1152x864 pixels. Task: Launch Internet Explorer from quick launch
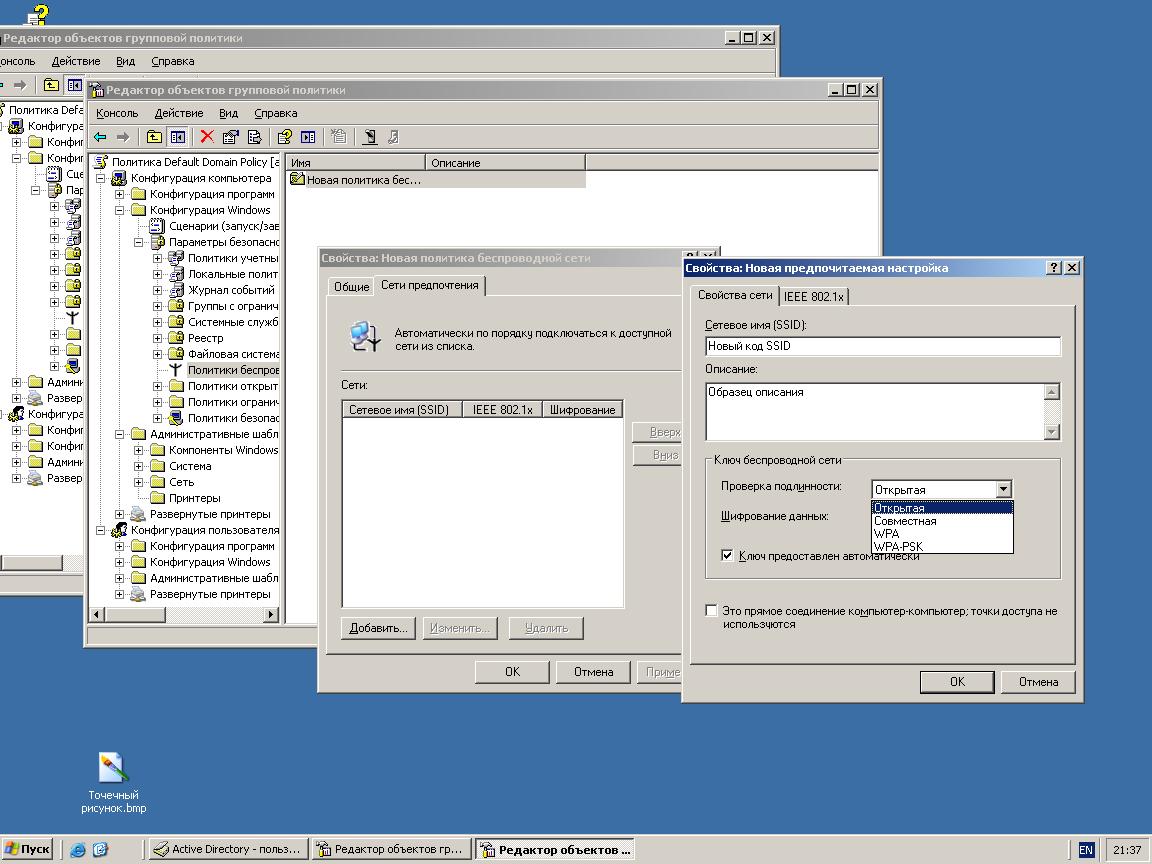(x=77, y=850)
